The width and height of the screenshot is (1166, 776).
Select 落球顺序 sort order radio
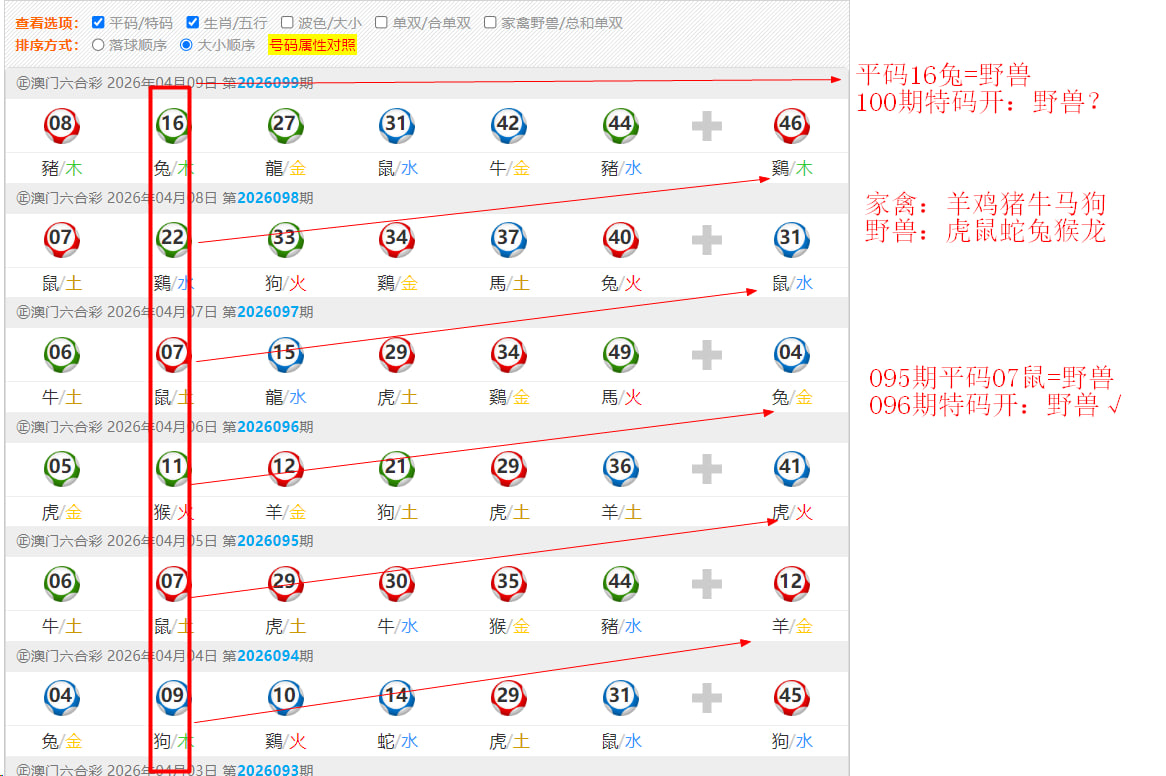pos(98,45)
